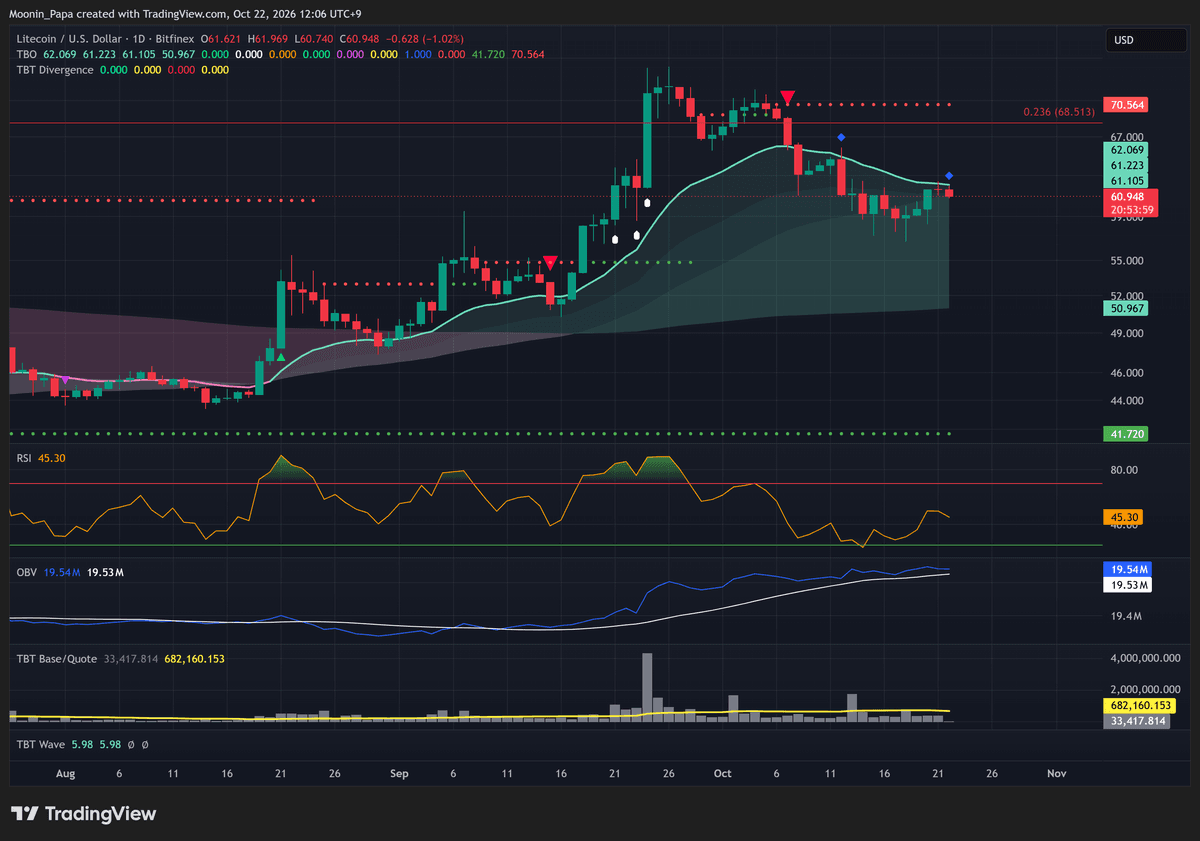Click the Sep label on the time axis
Image resolution: width=1200 pixels, height=841 pixels.
(400, 774)
